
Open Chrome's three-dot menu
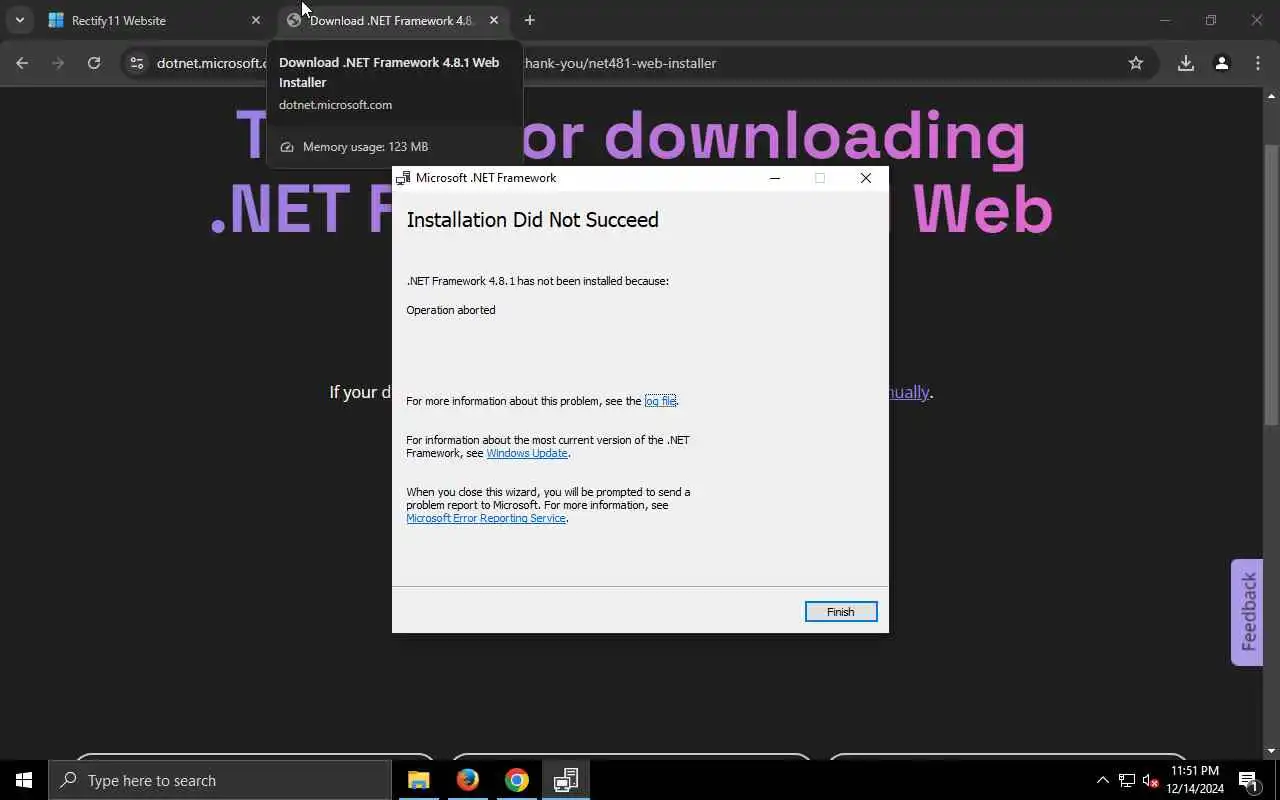(x=1258, y=63)
